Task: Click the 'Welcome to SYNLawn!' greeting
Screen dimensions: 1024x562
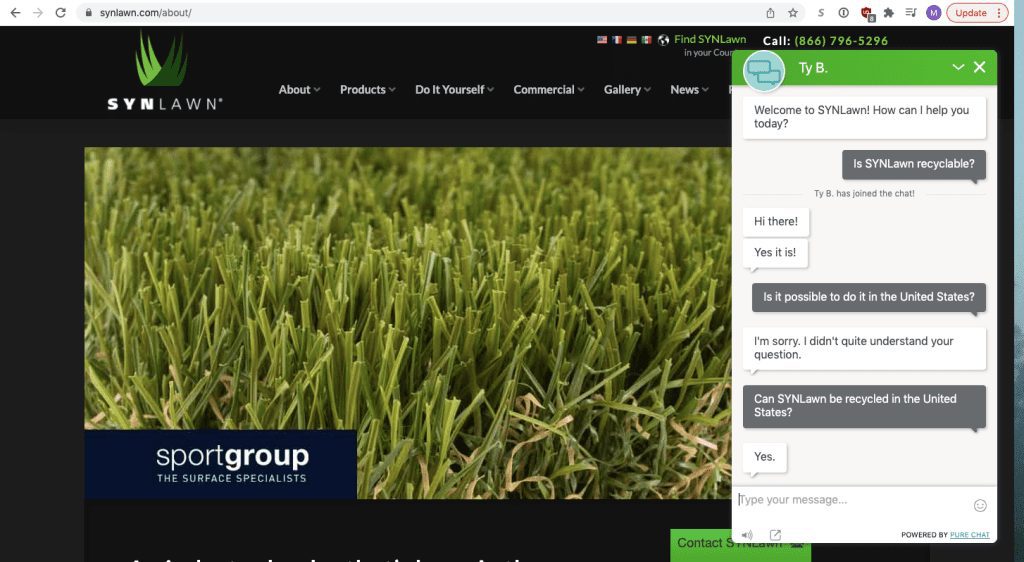Action: tap(864, 117)
